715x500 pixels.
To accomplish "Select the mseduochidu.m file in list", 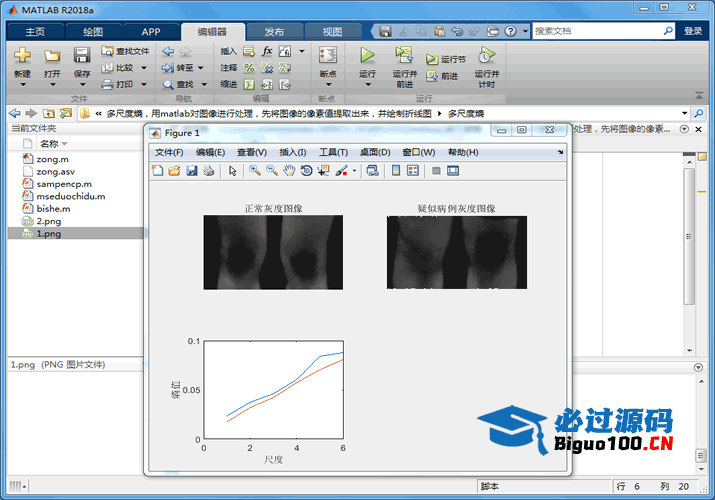I will click(x=70, y=196).
